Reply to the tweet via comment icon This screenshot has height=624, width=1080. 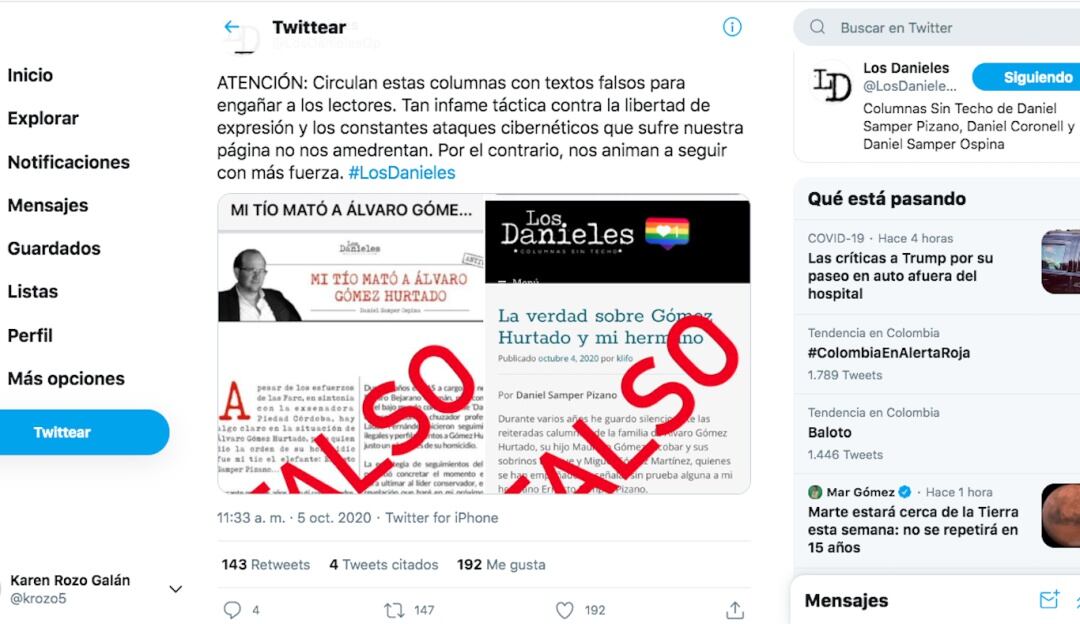tap(233, 610)
